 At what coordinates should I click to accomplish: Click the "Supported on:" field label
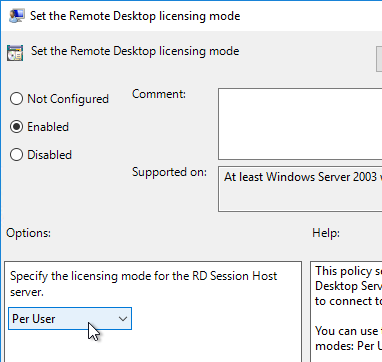coord(169,172)
